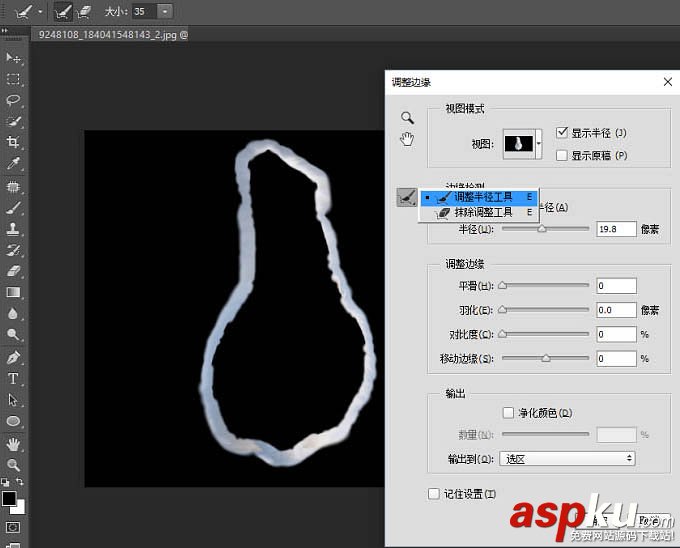Select the Pen tool

tap(13, 358)
